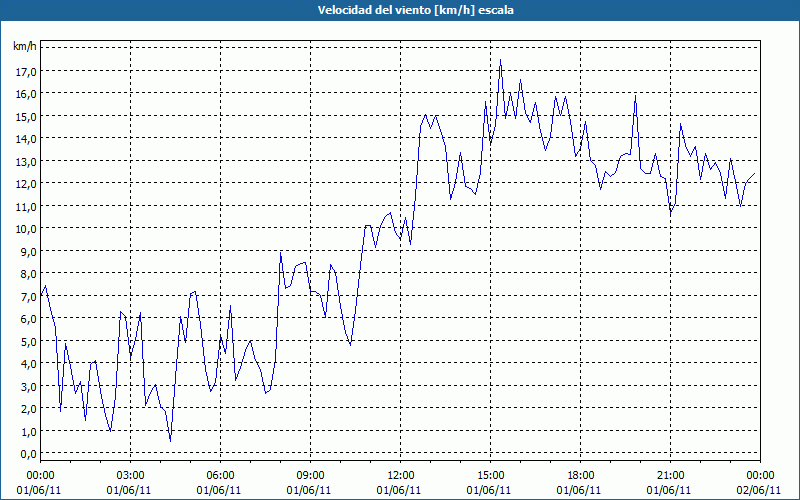Click the 'km/h' y-axis unit label
800x500 pixels.
click(25, 47)
